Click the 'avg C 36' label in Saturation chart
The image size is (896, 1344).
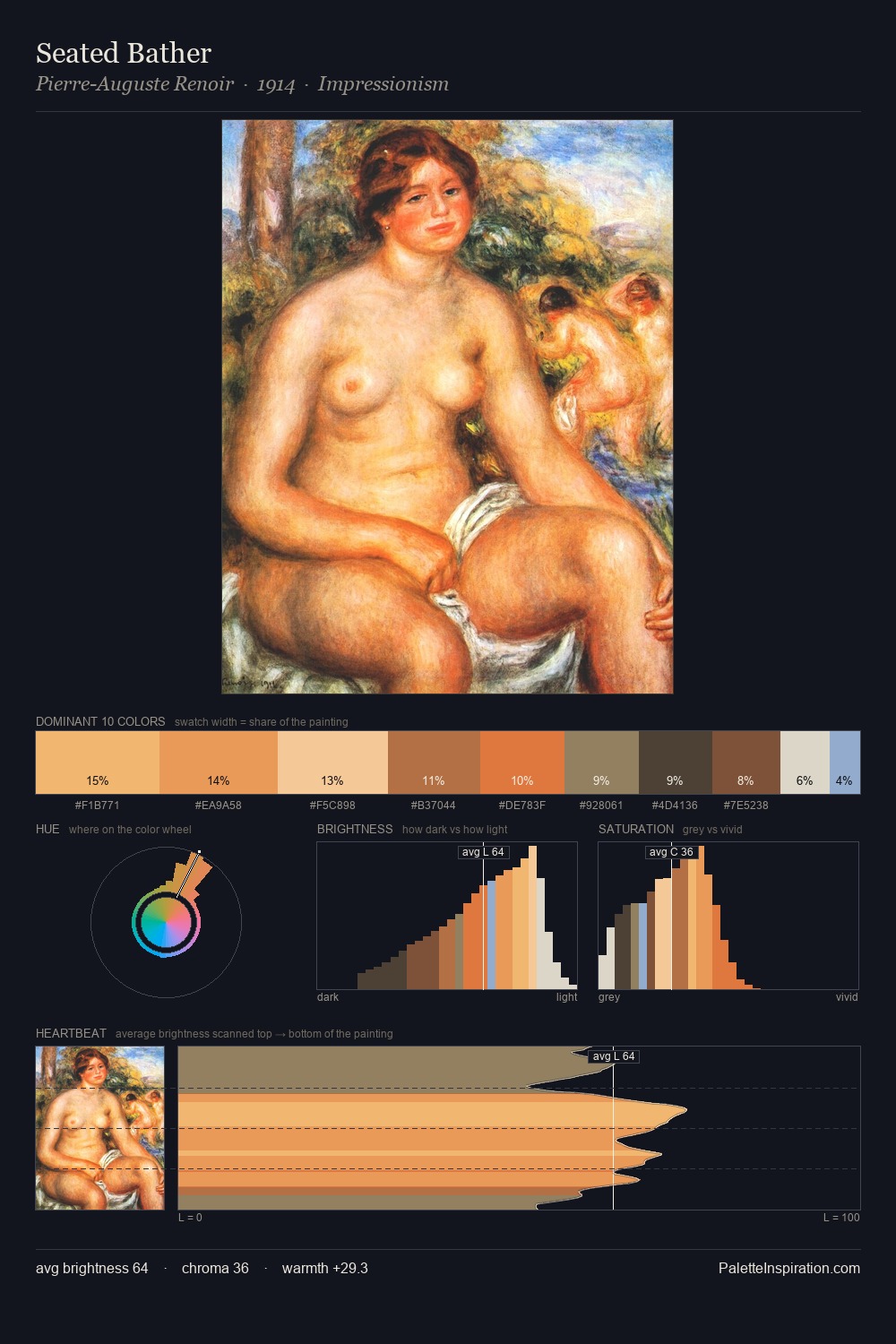(x=671, y=852)
